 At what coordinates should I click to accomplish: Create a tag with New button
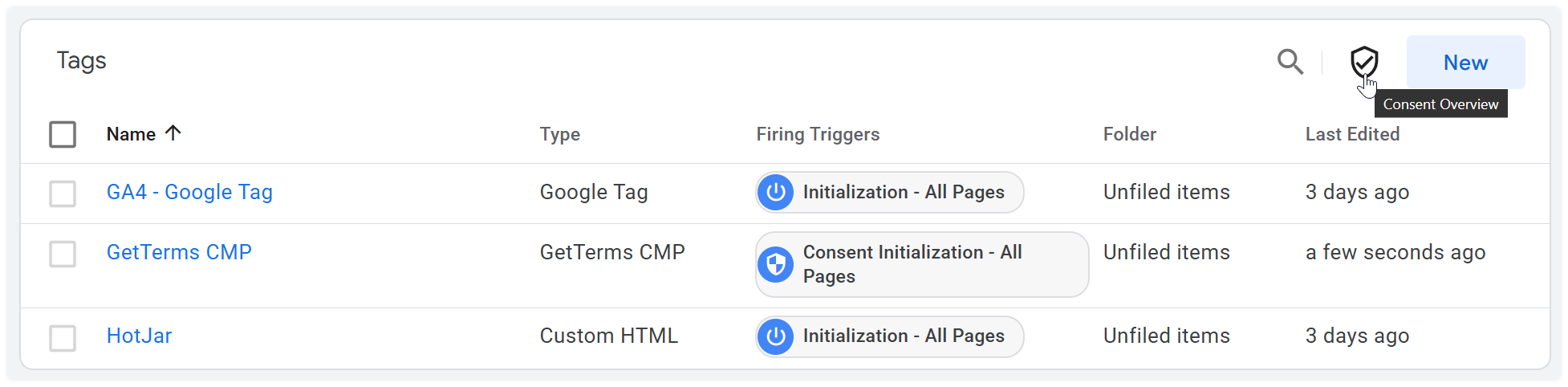point(1465,63)
